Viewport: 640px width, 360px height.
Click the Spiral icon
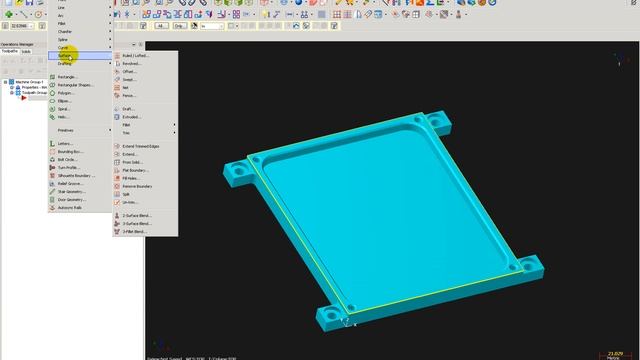(52, 109)
